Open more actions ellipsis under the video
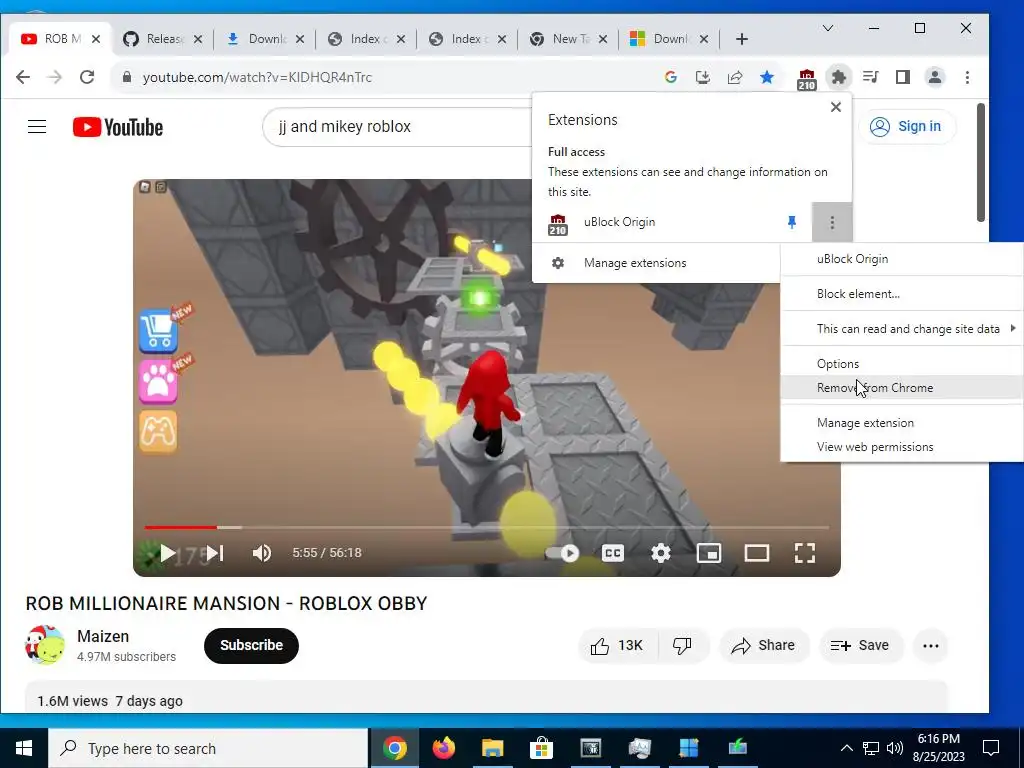The width and height of the screenshot is (1024, 768). tap(931, 646)
